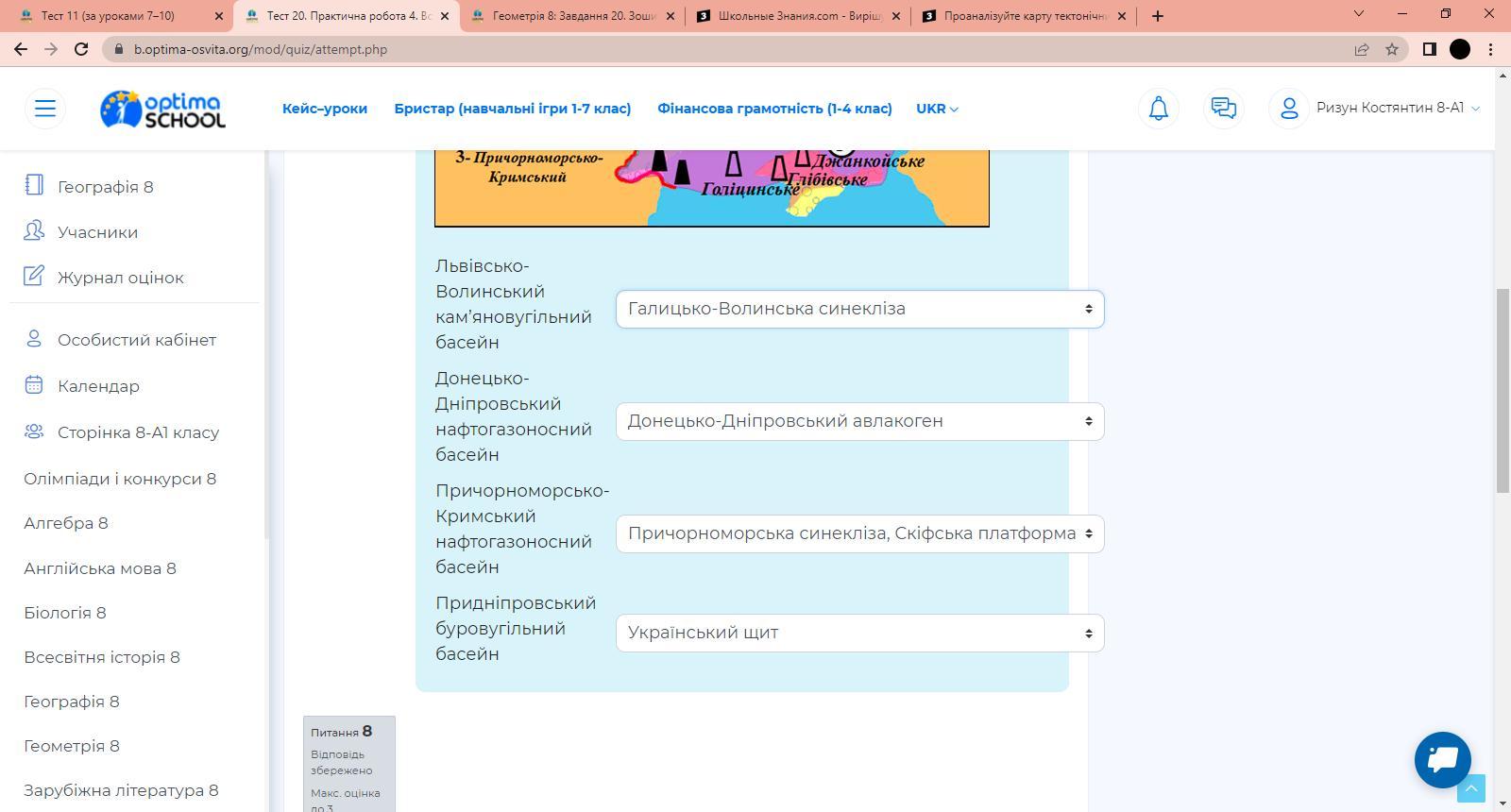Open the hamburger sidebar menu
The image size is (1511, 812).
[x=44, y=109]
